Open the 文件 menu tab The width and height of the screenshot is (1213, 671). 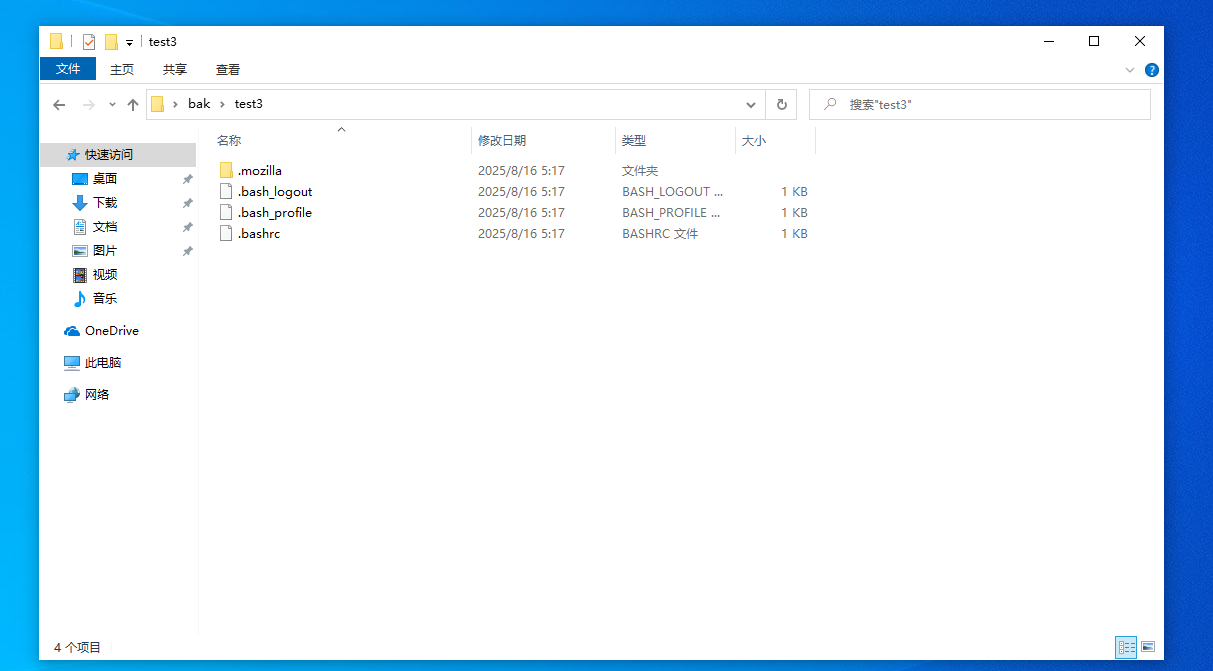pos(68,69)
